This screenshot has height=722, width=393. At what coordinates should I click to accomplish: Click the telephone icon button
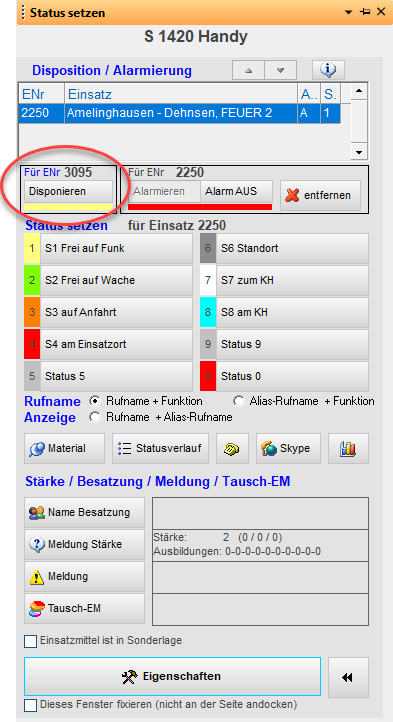(x=232, y=448)
